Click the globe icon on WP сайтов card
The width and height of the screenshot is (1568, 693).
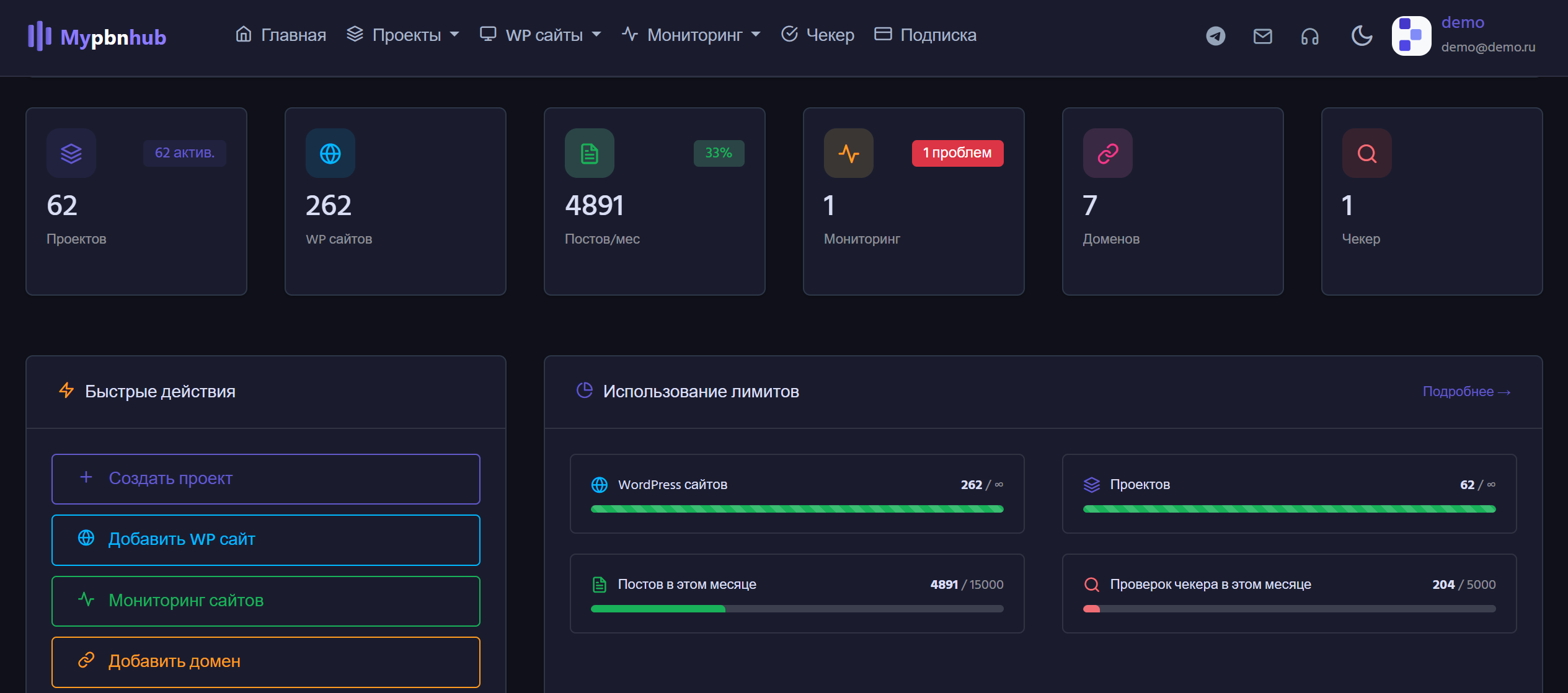point(330,153)
